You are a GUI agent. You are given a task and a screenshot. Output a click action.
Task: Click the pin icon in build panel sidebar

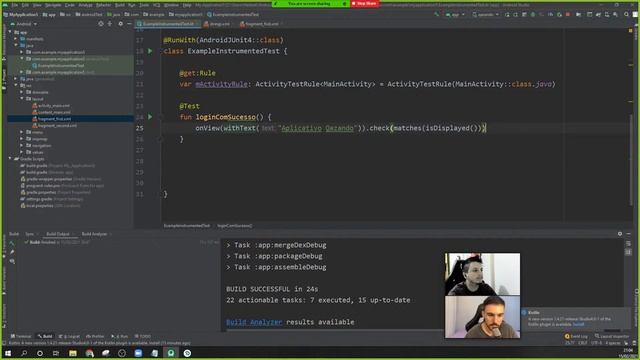click(x=12, y=252)
